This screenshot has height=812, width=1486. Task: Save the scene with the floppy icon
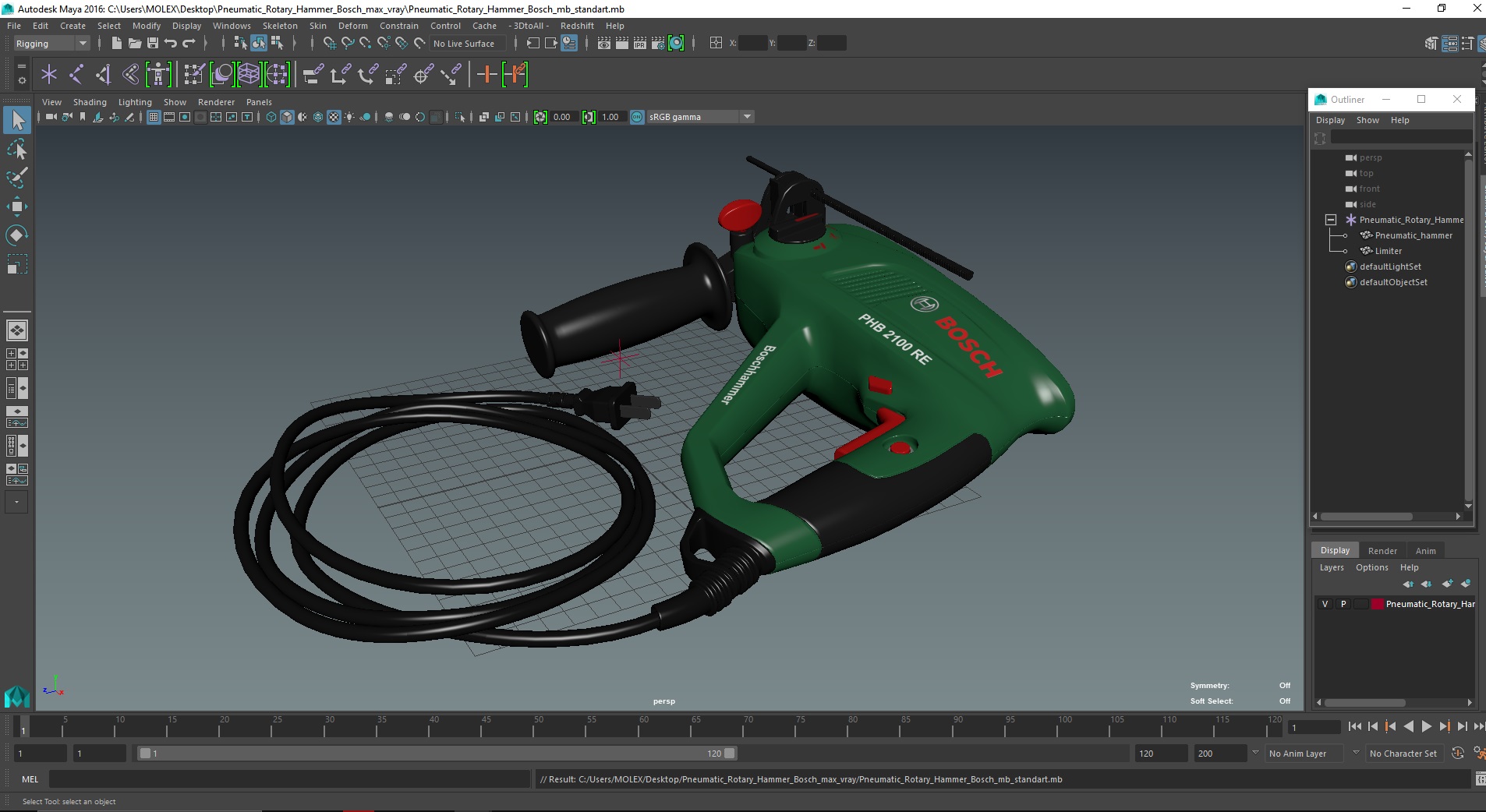[x=153, y=44]
